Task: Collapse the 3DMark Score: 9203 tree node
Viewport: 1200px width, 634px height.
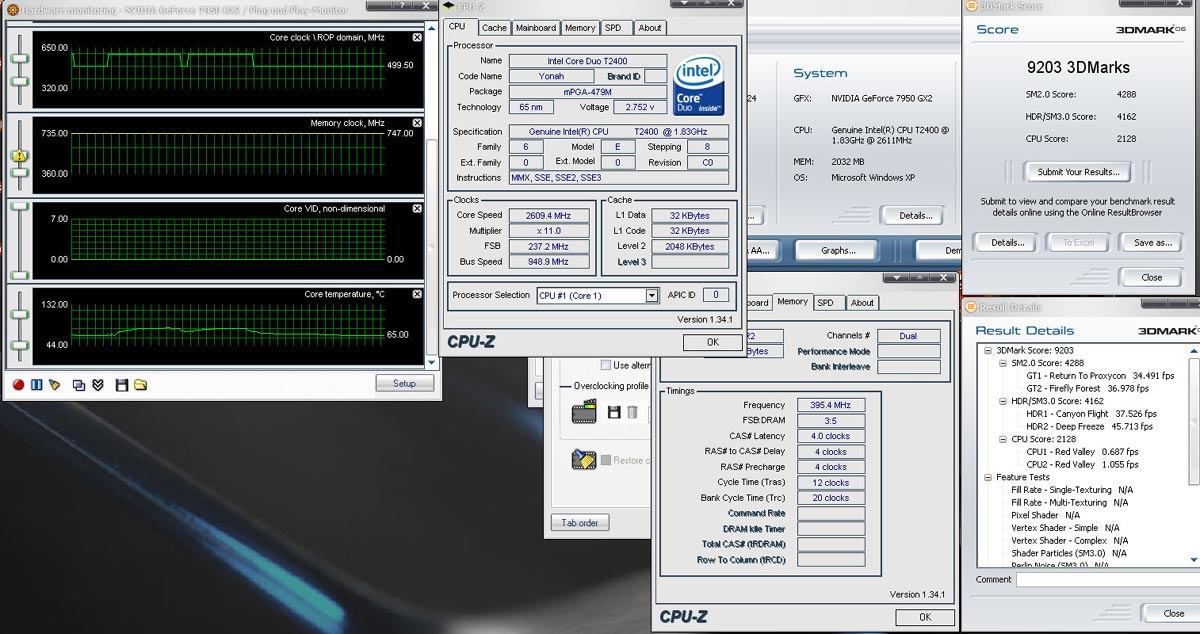Action: 989,351
